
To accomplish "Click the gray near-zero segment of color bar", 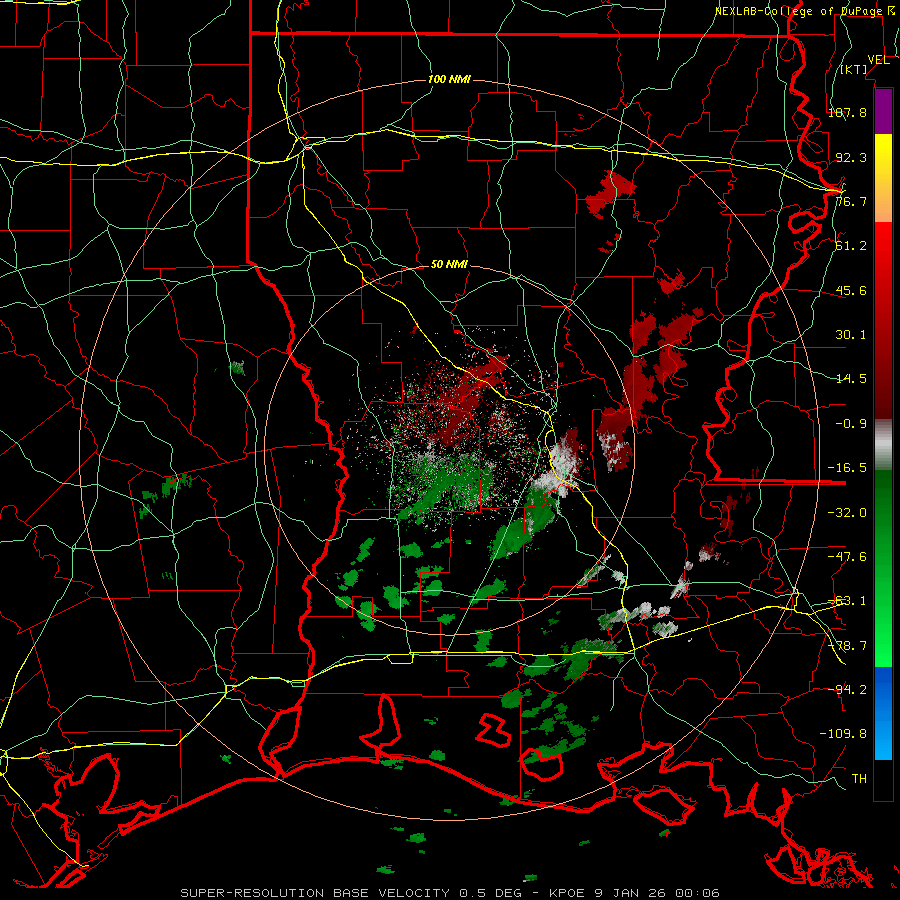I will [883, 445].
